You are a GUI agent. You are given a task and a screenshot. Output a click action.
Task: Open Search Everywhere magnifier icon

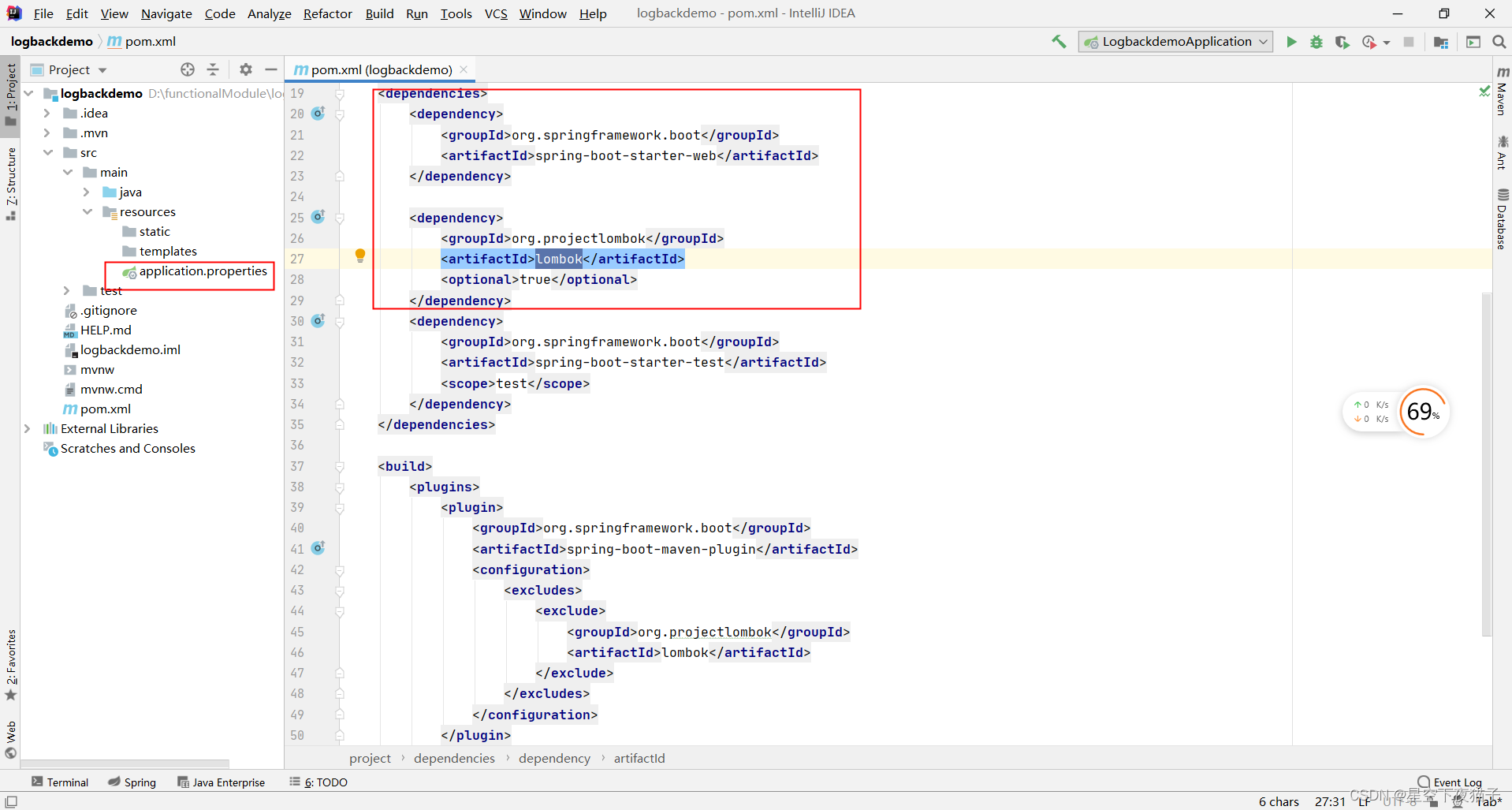1499,42
